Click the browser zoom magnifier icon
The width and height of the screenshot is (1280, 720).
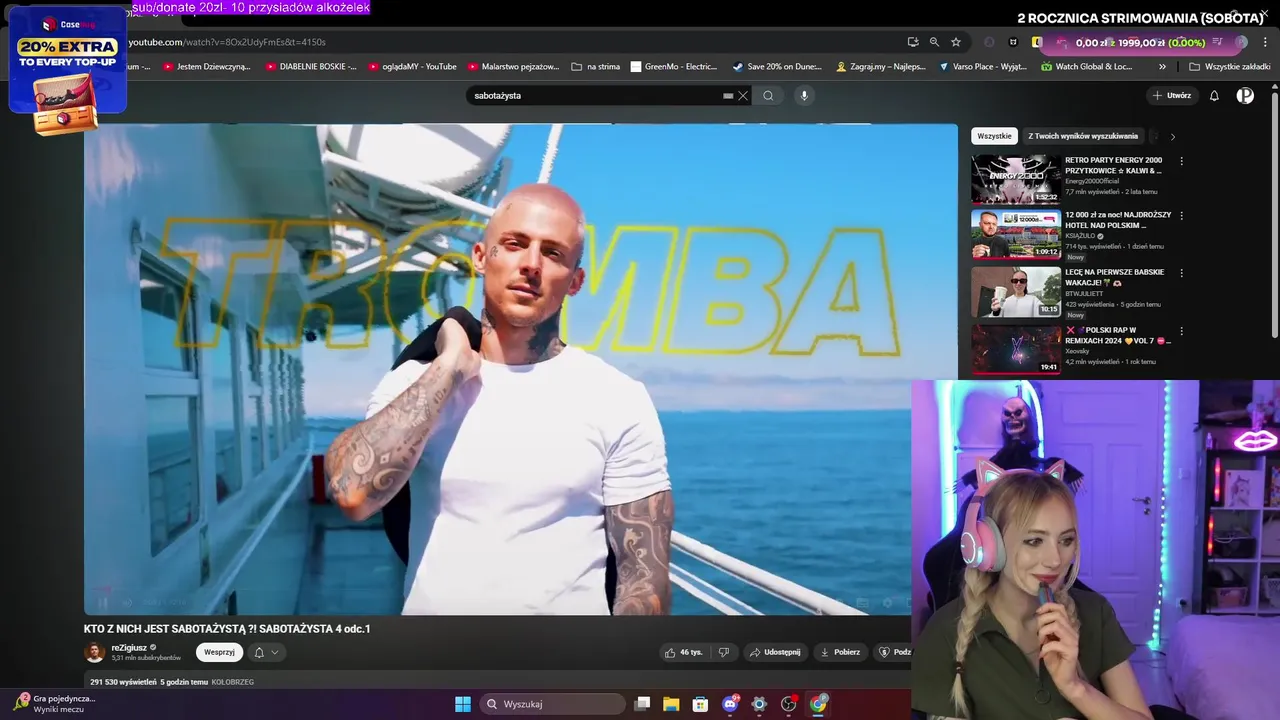point(934,42)
